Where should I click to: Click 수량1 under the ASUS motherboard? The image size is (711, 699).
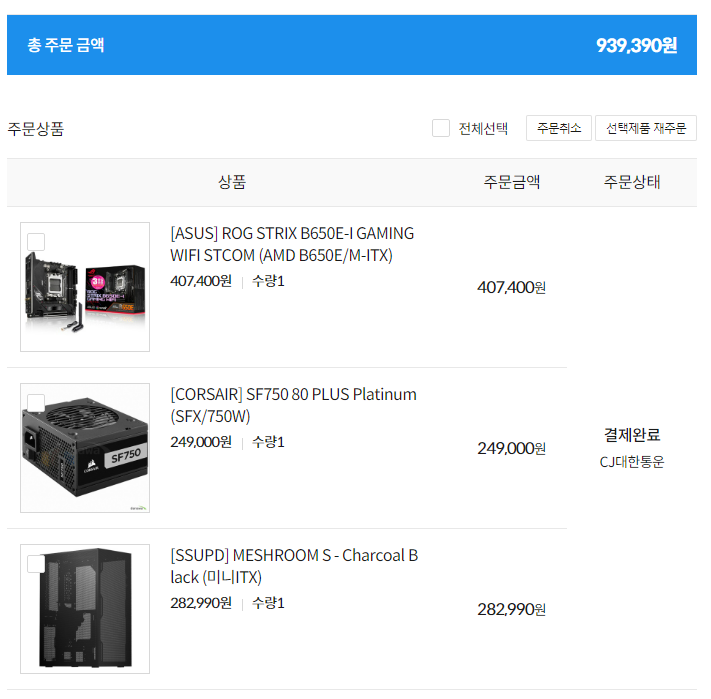(268, 281)
